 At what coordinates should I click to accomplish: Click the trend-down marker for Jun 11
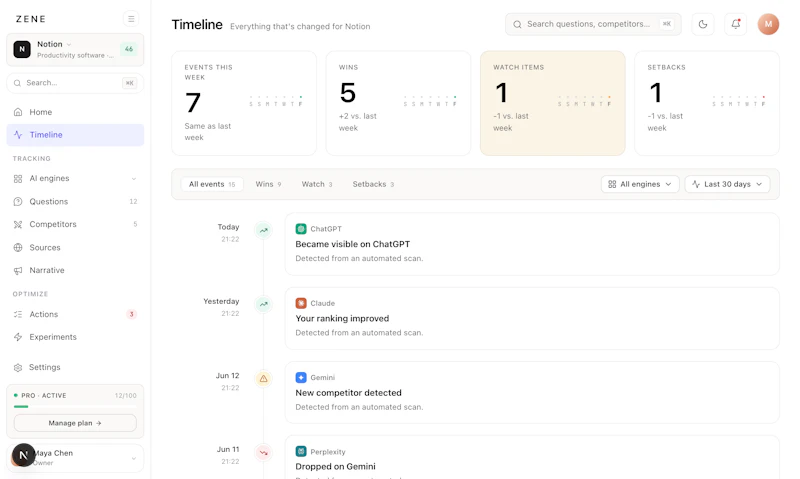click(x=263, y=452)
